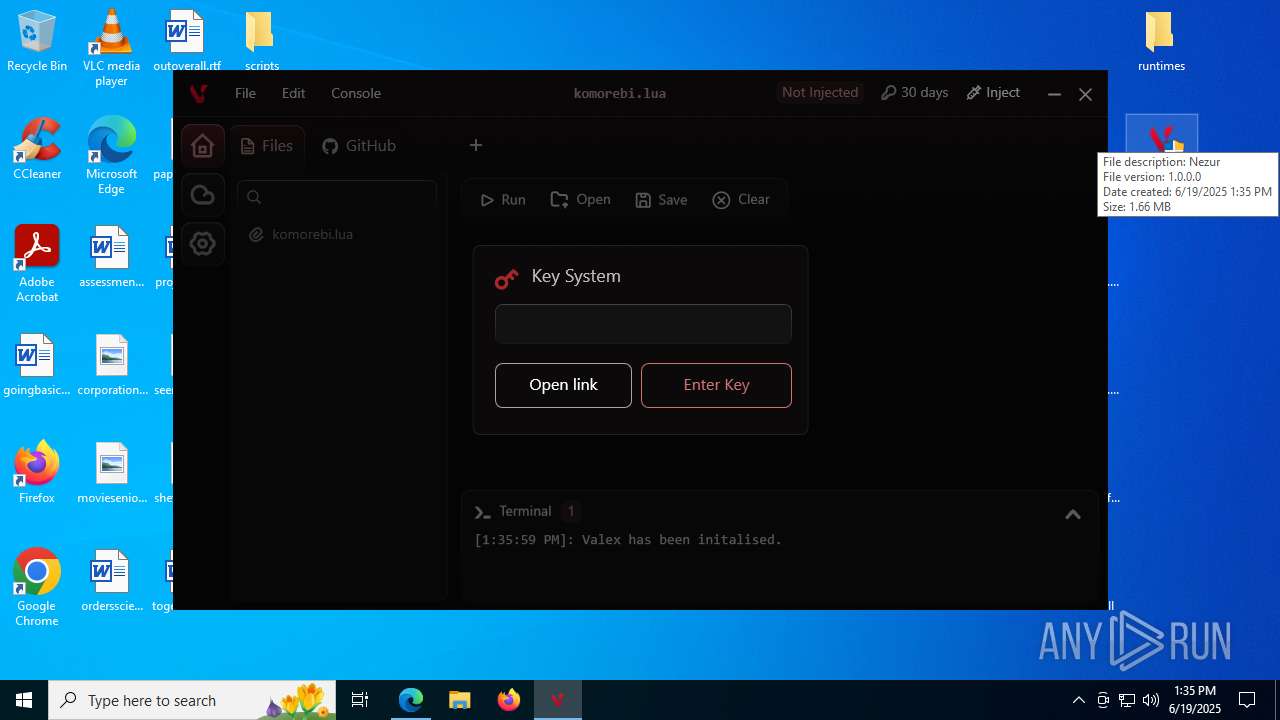
Task: Select the CCleaner desktop icon
Action: pyautogui.click(x=37, y=149)
